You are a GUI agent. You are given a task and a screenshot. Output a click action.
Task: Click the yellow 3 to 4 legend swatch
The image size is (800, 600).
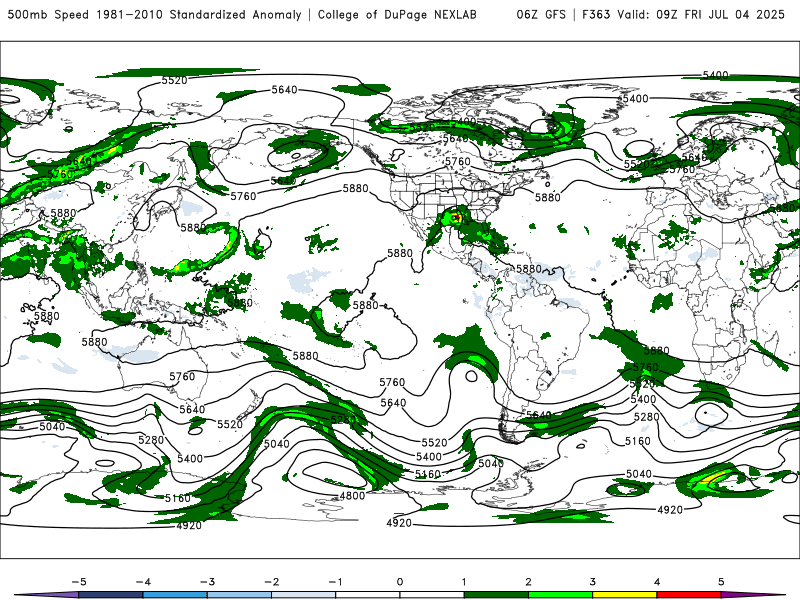pyautogui.click(x=624, y=595)
